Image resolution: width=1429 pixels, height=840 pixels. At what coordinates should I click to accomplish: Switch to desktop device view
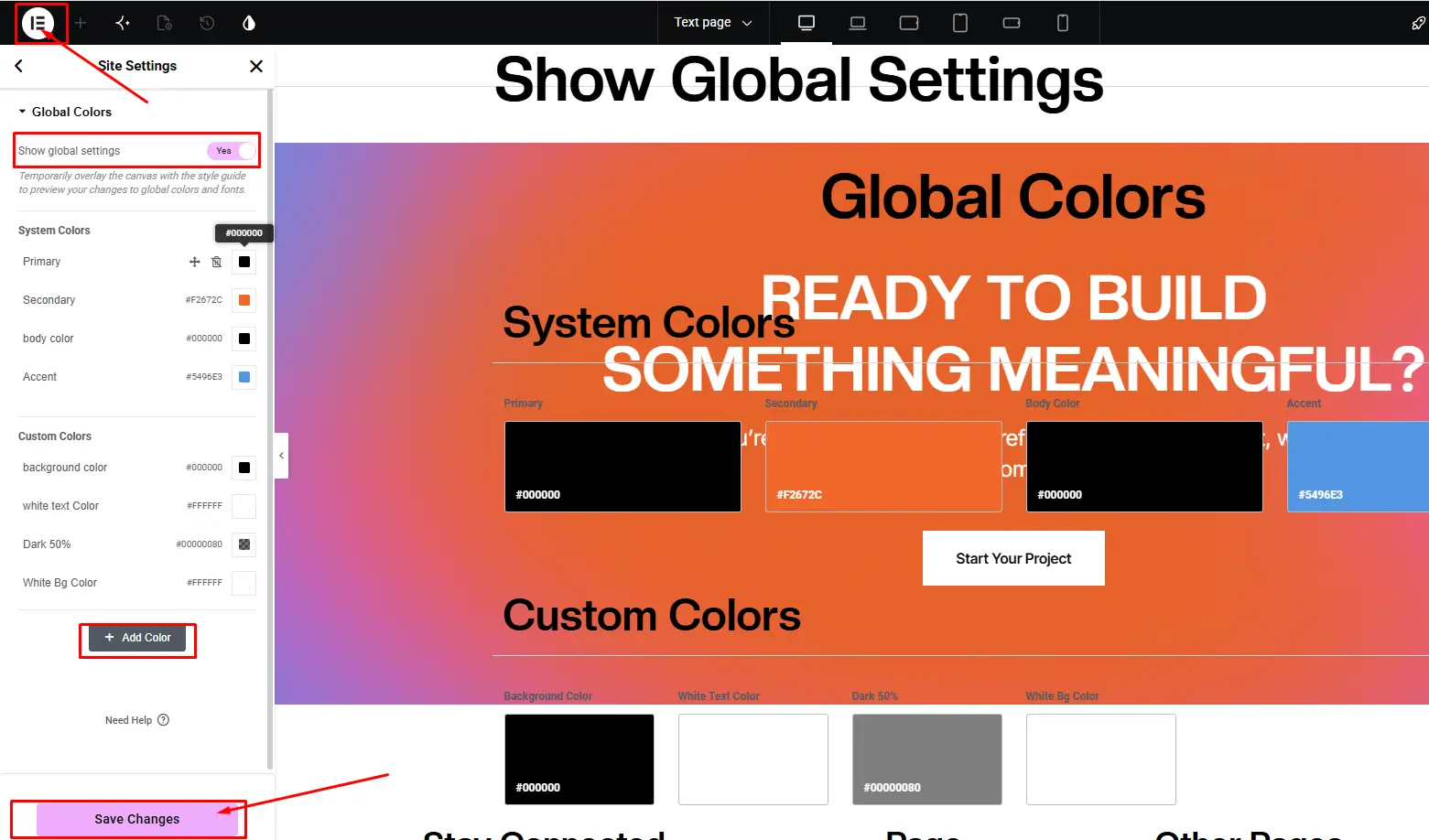click(807, 23)
